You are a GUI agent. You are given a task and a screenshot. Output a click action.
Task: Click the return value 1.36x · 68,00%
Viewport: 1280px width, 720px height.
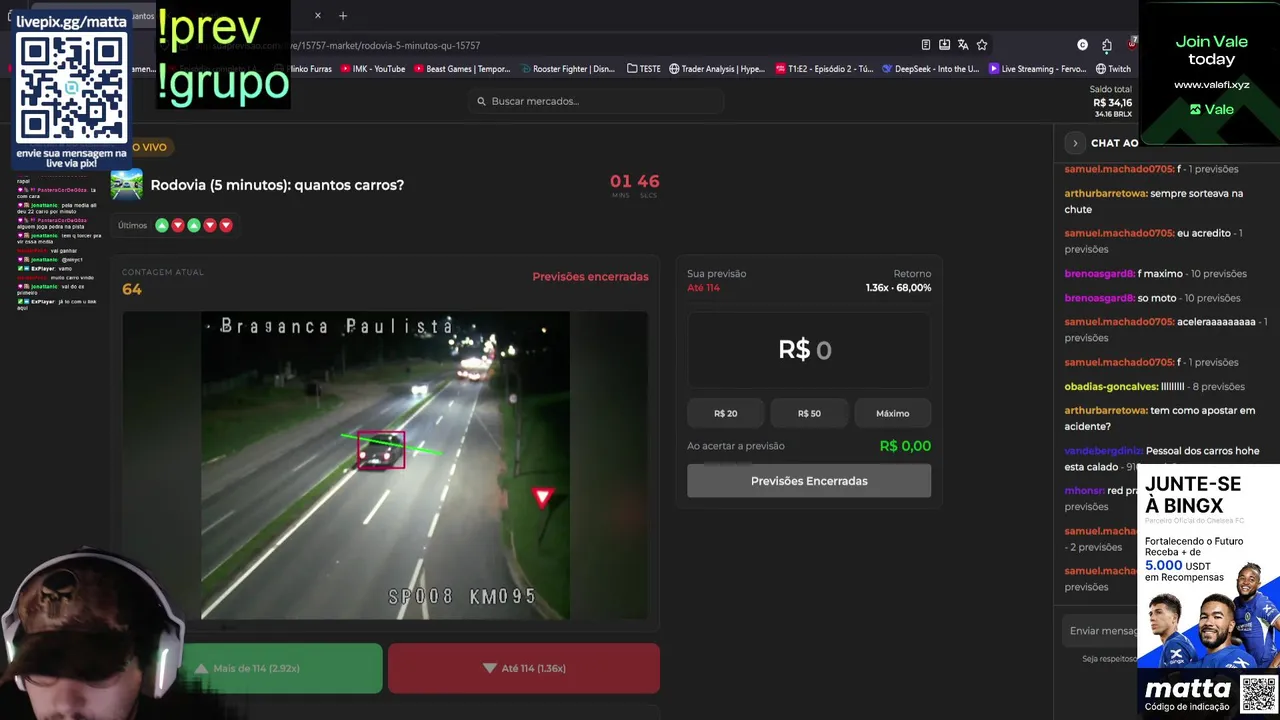pyautogui.click(x=898, y=288)
